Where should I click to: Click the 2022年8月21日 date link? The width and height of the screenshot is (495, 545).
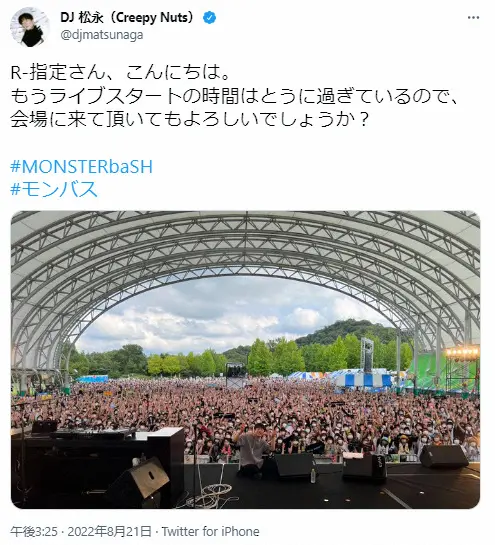coord(109,531)
